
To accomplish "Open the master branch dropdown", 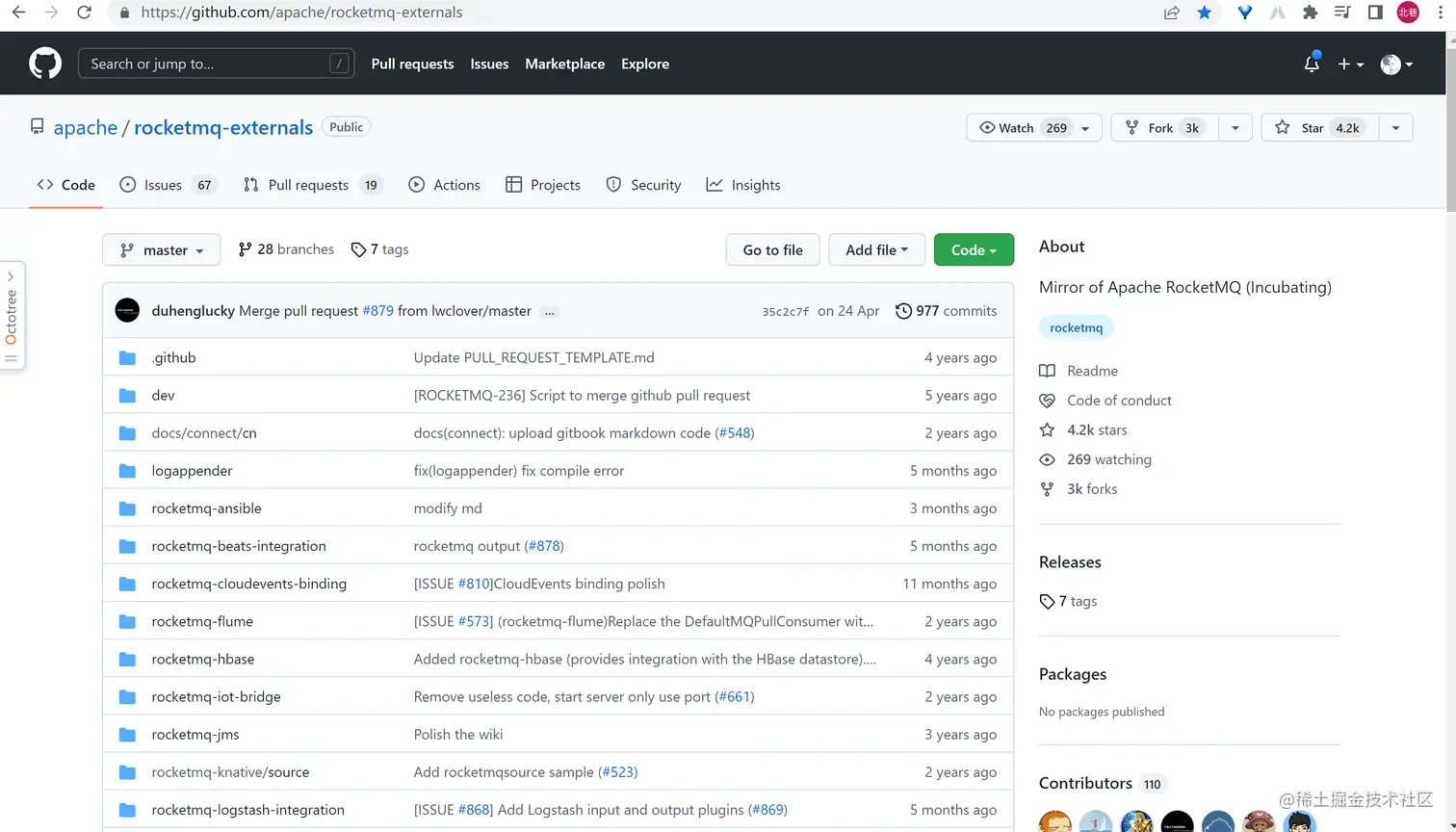I will pos(161,249).
